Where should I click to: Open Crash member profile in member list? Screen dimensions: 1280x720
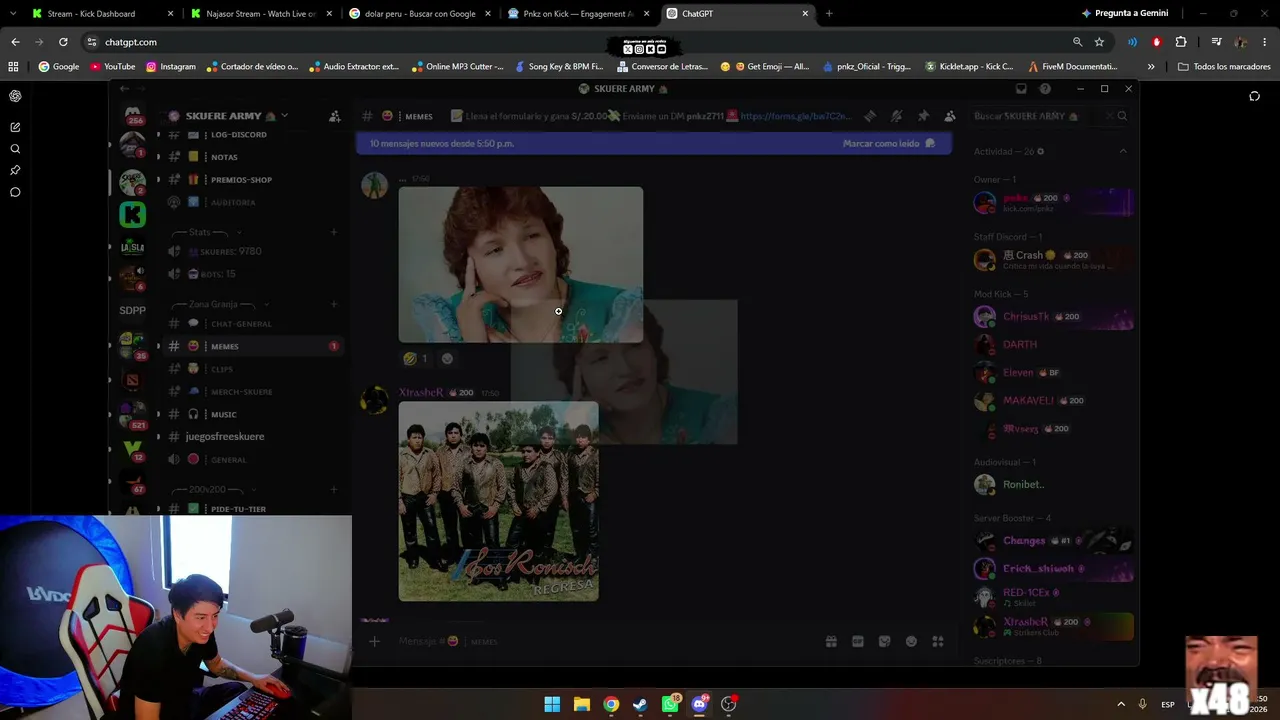click(1053, 260)
